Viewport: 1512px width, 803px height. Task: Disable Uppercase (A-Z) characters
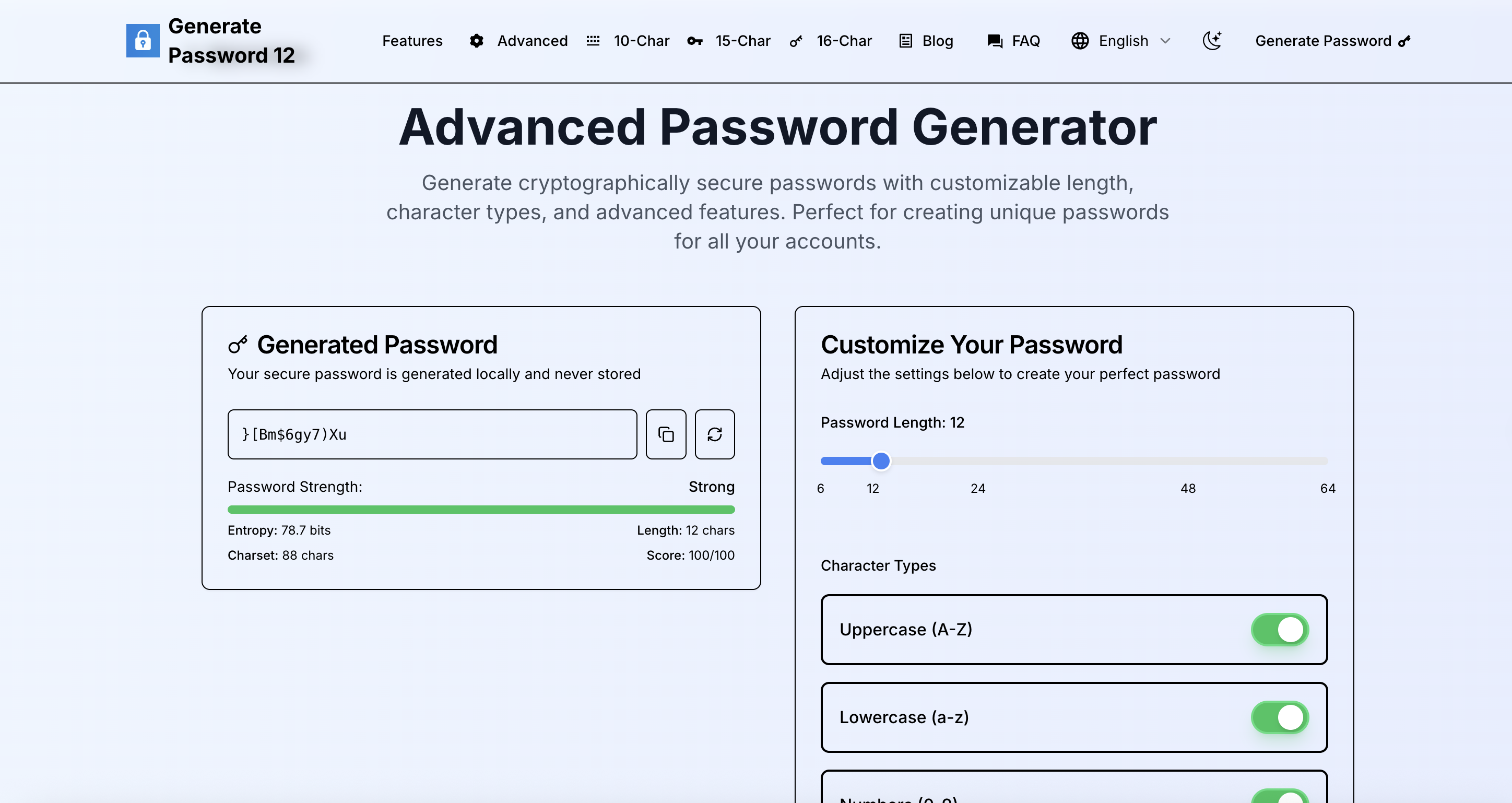tap(1280, 630)
